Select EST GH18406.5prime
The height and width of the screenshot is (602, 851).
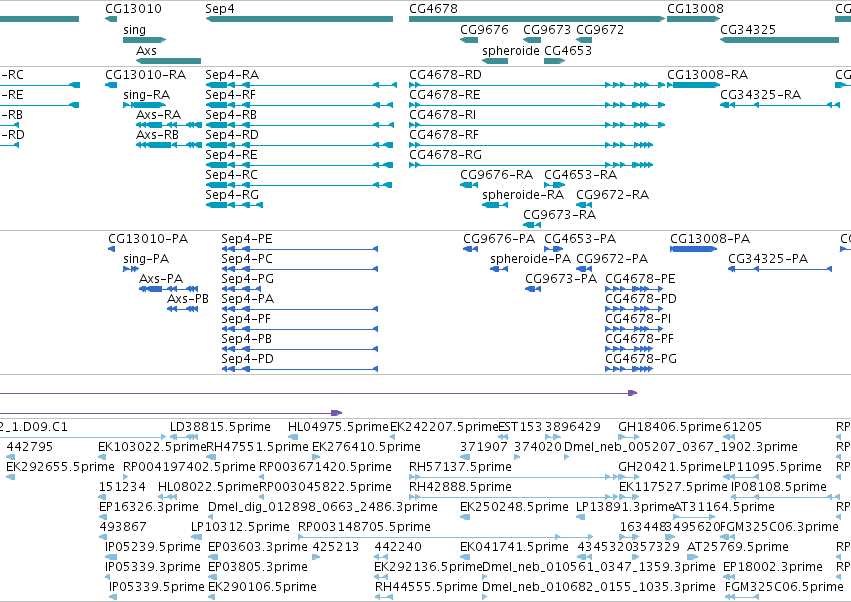(670, 427)
